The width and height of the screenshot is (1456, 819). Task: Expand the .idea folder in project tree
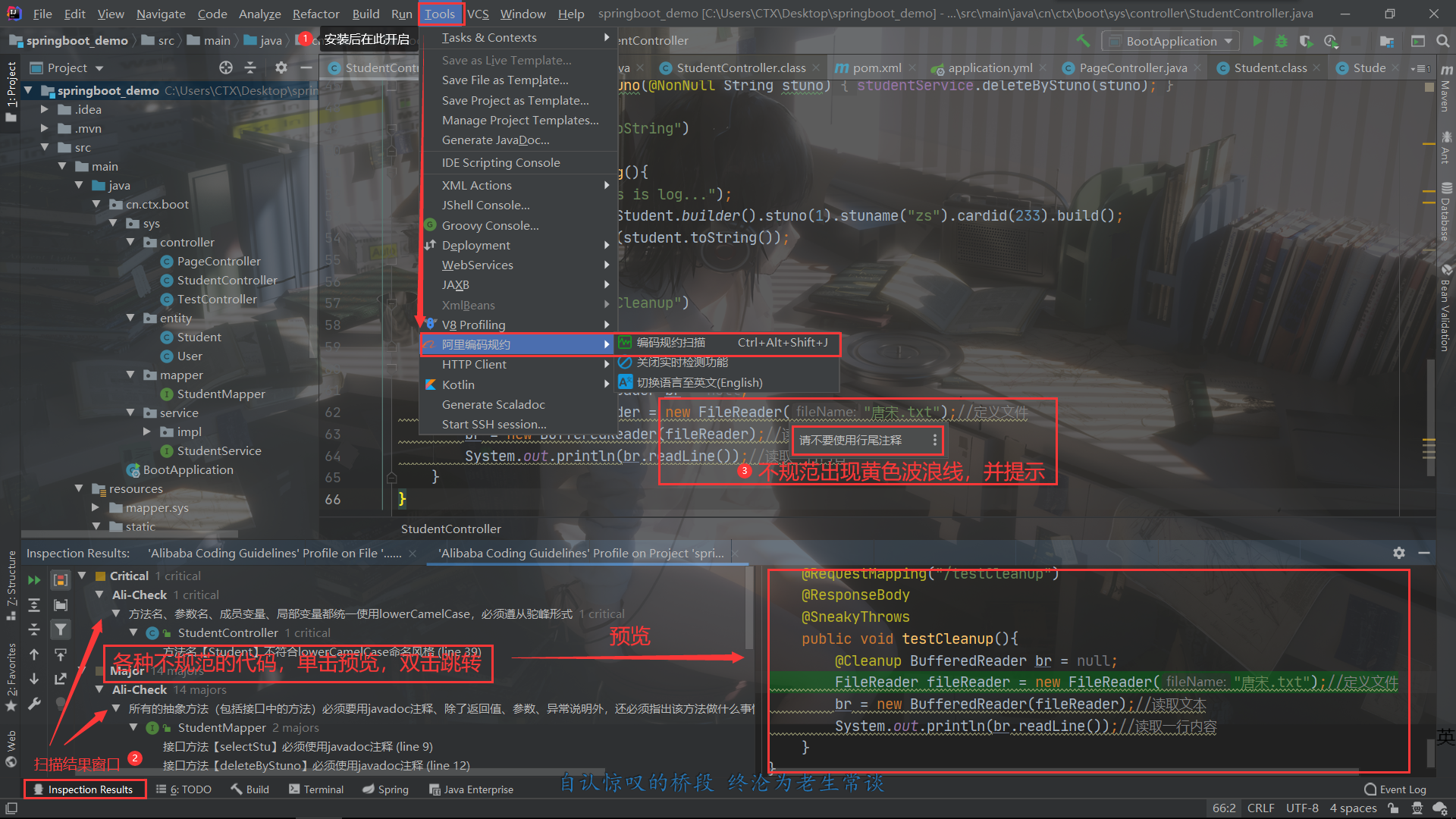(44, 109)
